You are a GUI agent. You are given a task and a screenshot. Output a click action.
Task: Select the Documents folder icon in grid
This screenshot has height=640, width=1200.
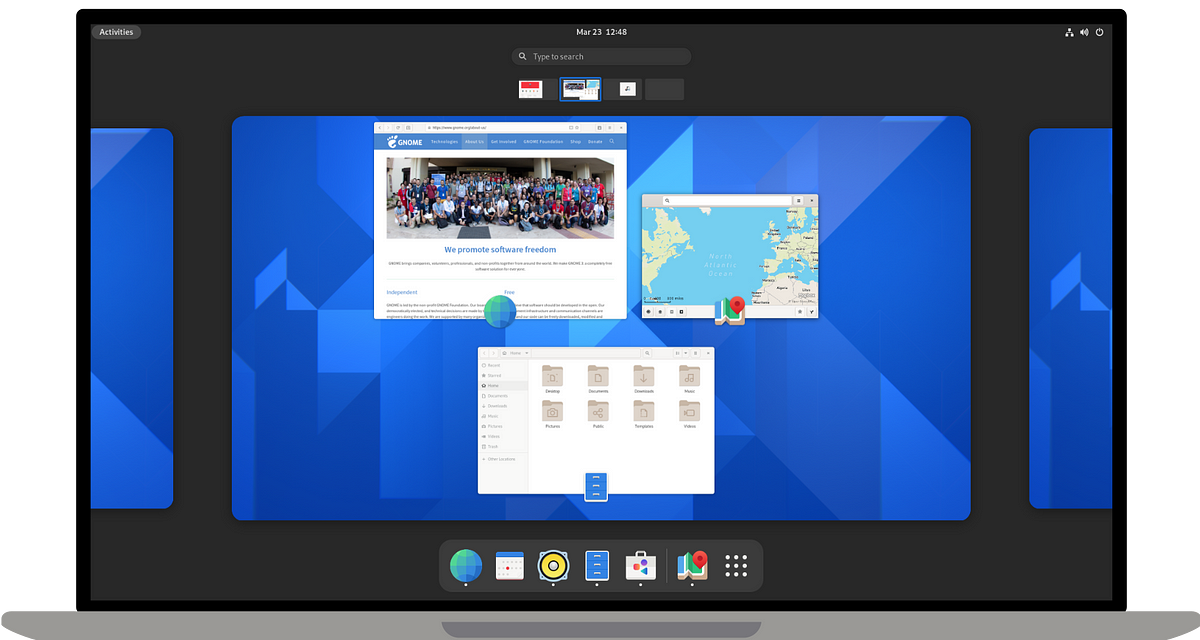pyautogui.click(x=598, y=376)
